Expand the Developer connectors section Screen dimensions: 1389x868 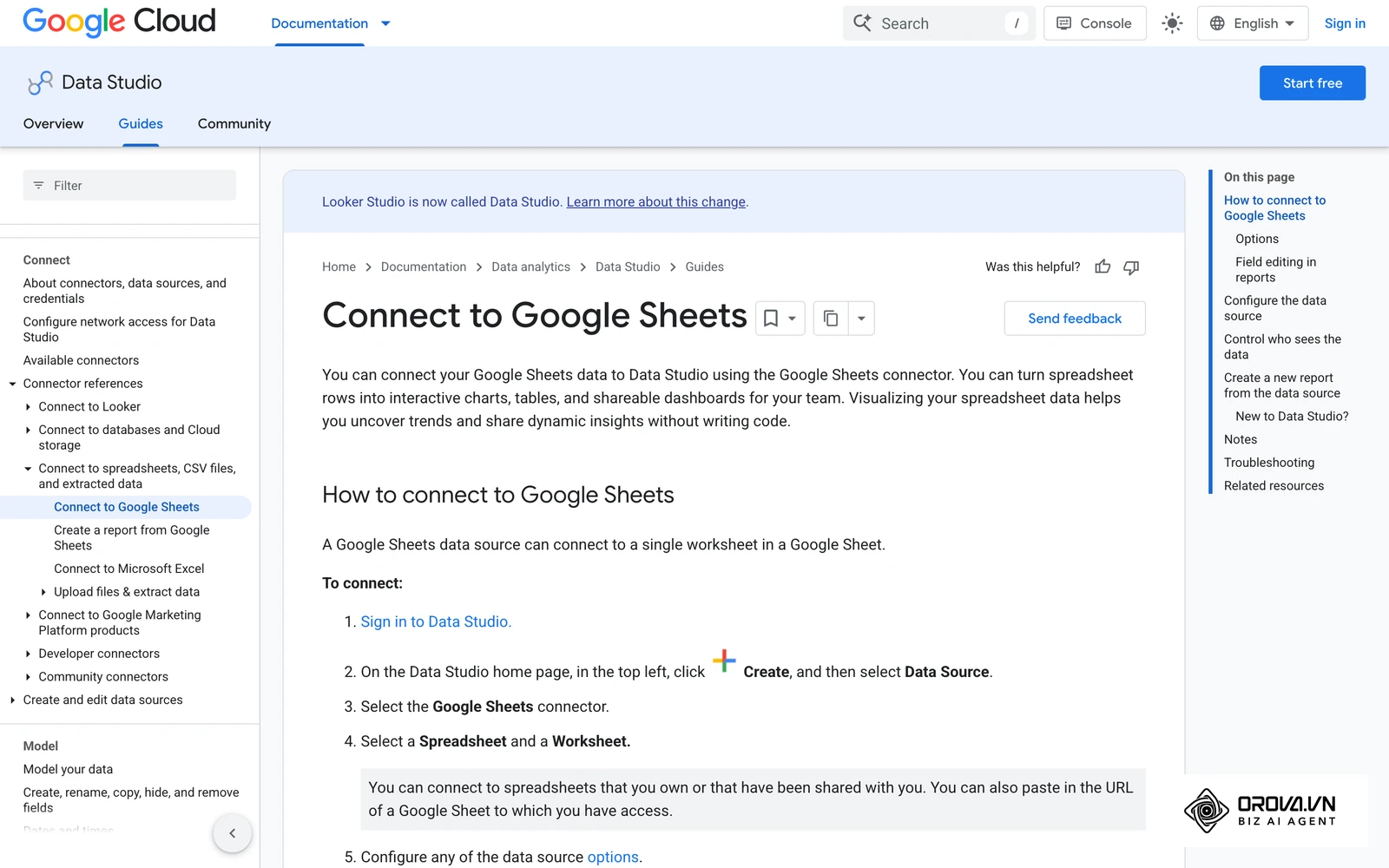[x=28, y=654]
